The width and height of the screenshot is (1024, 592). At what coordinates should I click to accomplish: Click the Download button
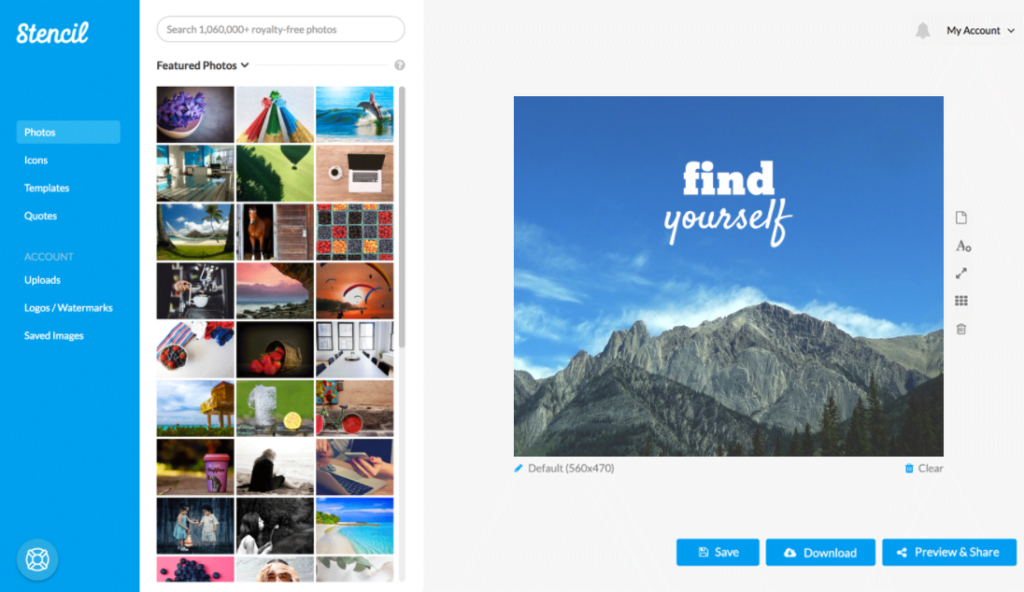[820, 553]
